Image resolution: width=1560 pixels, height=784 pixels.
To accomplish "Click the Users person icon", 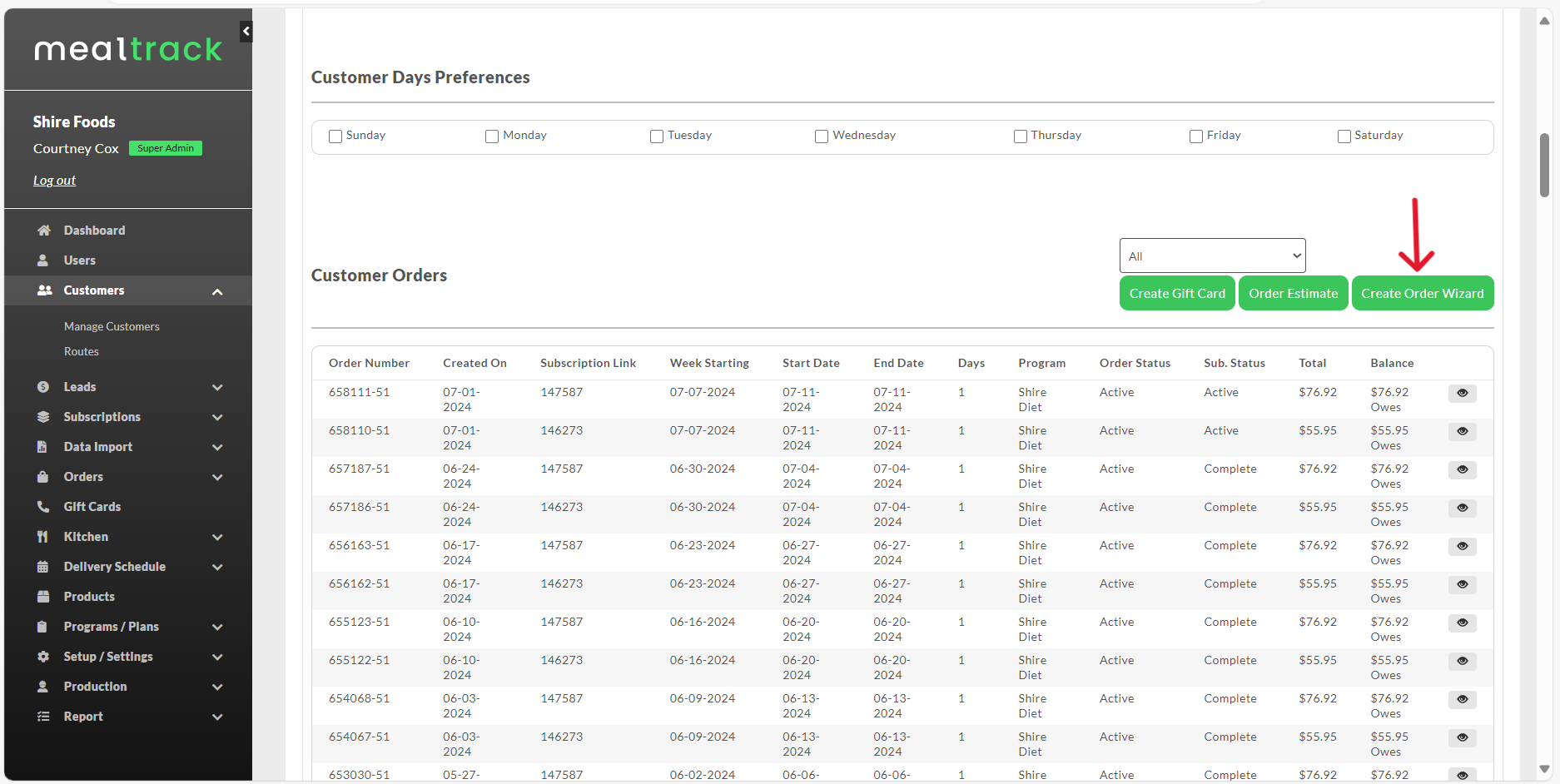I will [43, 261].
